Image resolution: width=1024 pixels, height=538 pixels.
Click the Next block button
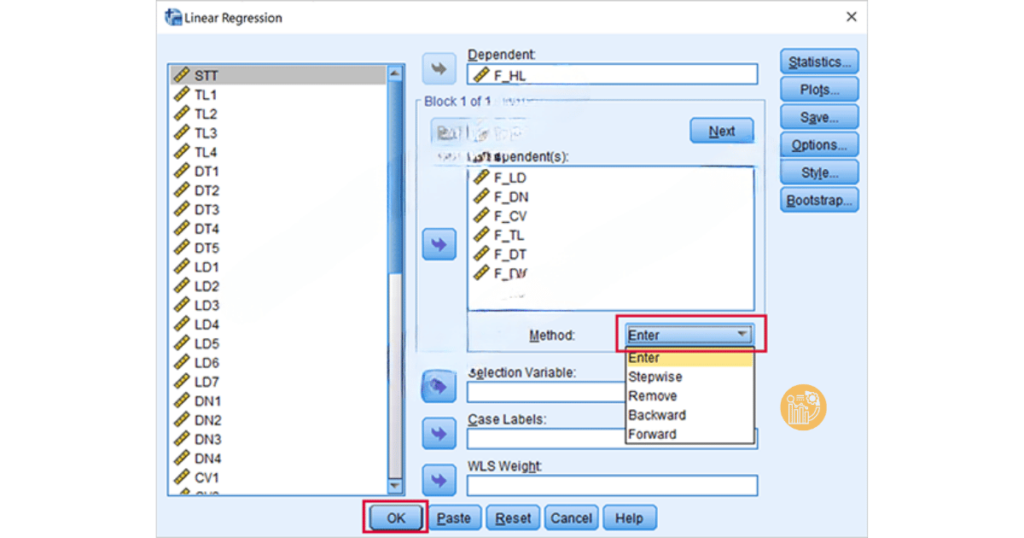(721, 131)
